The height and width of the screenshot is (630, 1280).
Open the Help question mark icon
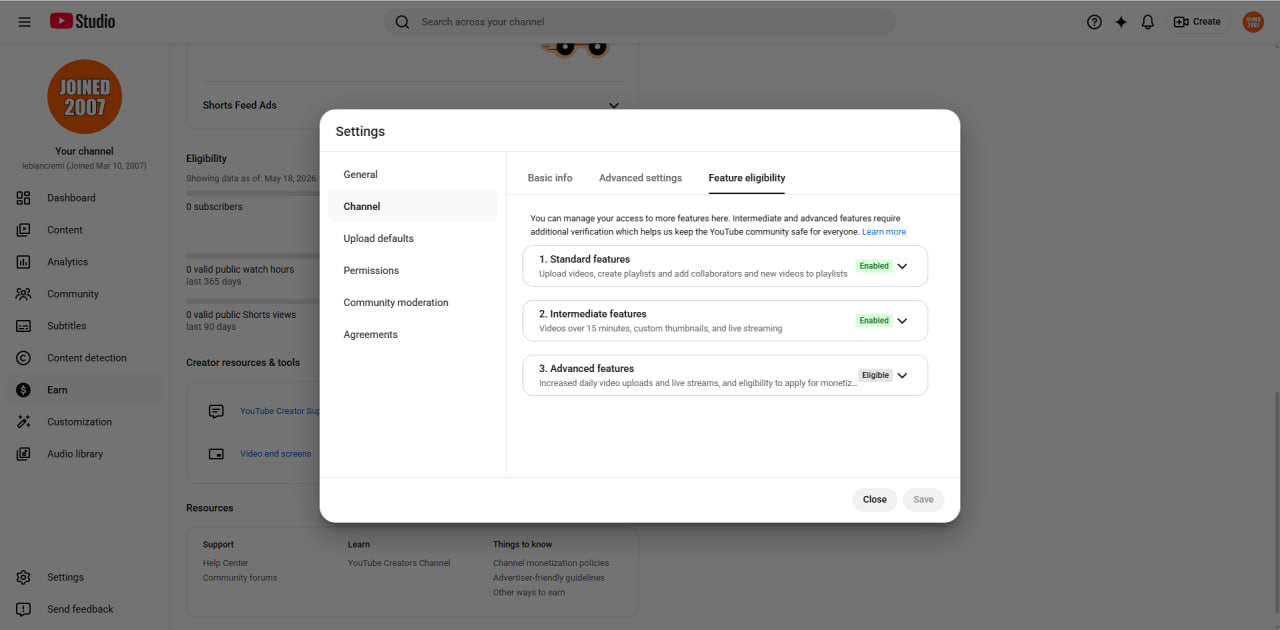[1094, 22]
